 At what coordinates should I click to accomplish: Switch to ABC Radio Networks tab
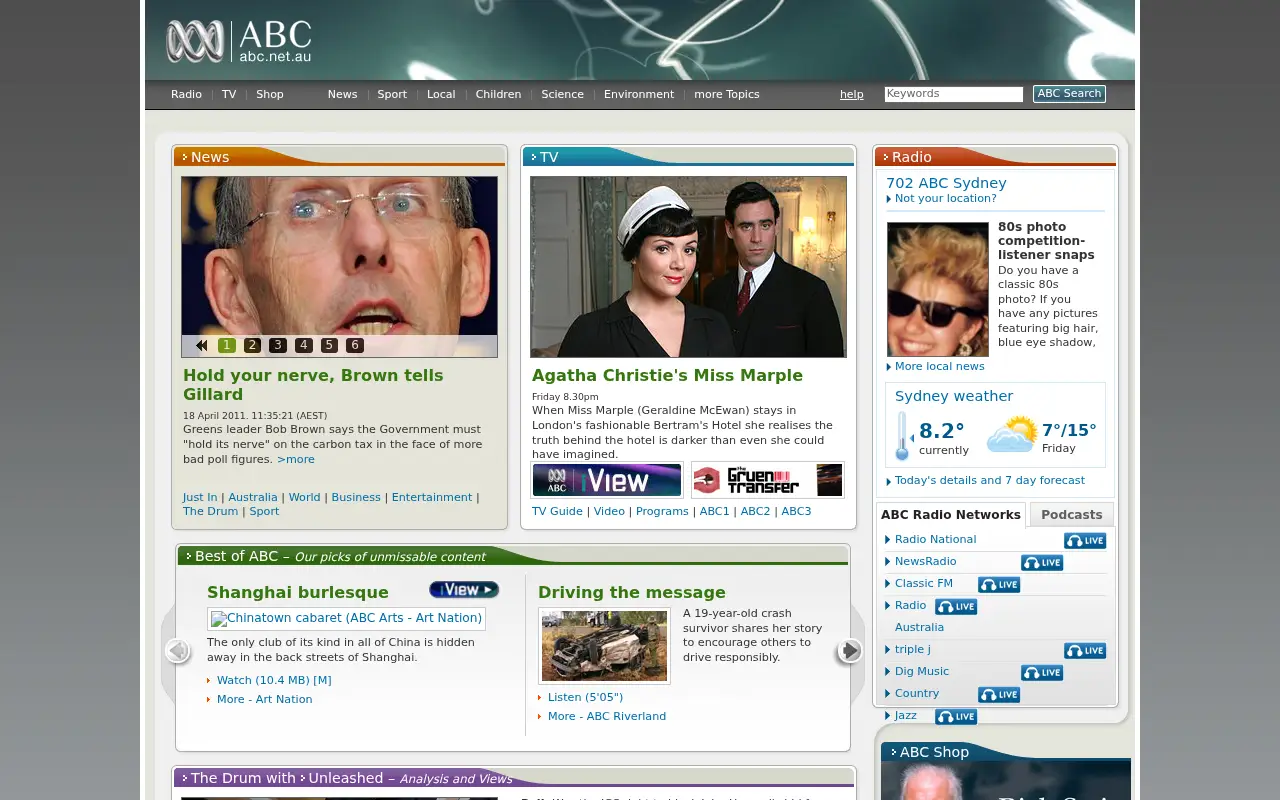pyautogui.click(x=951, y=515)
